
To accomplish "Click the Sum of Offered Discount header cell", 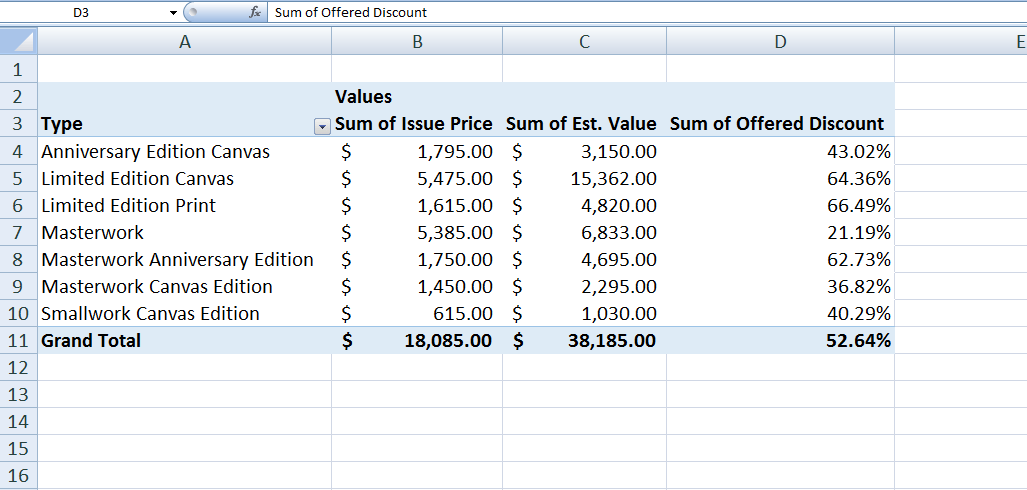I will [x=778, y=124].
